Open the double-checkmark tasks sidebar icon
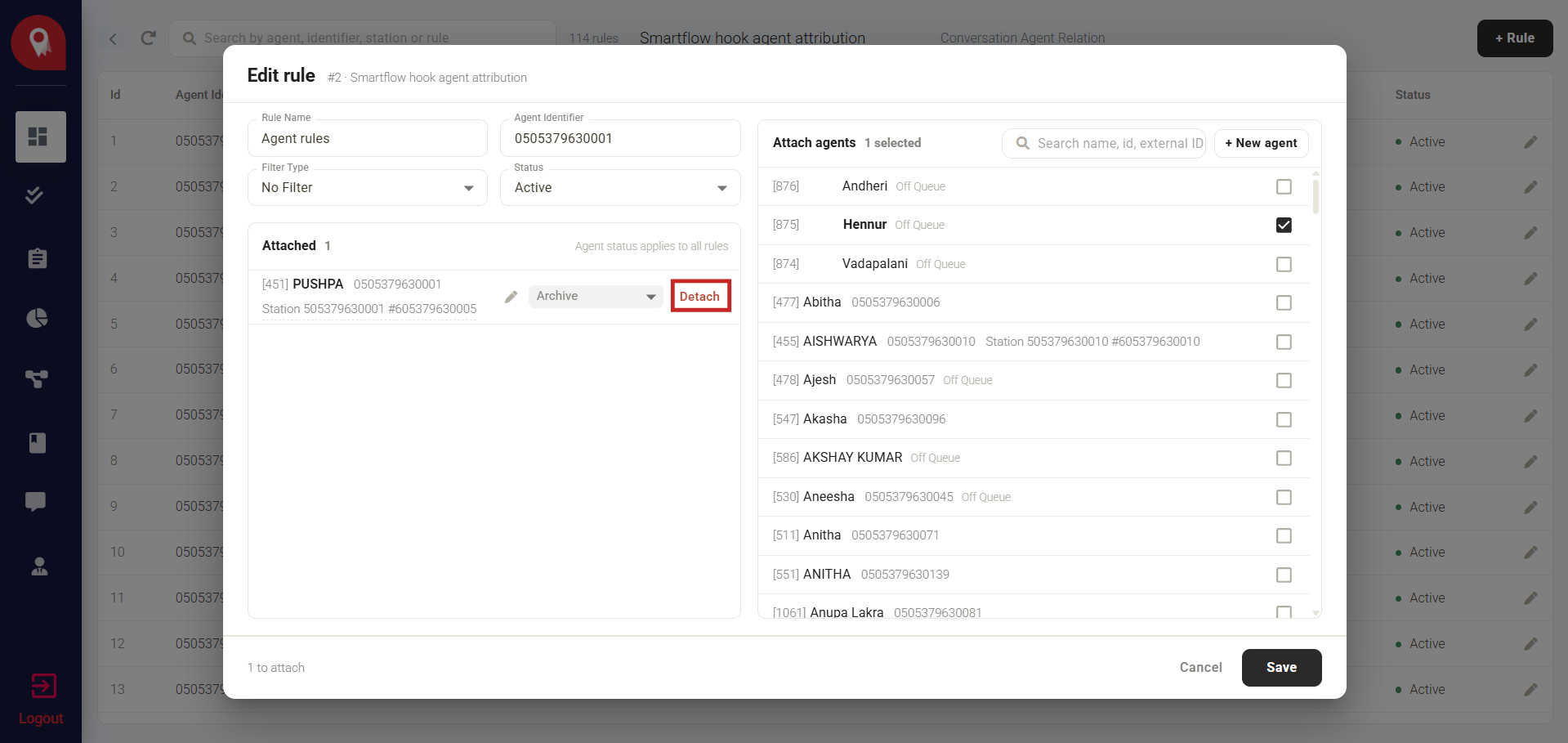This screenshot has width=1568, height=743. point(34,195)
